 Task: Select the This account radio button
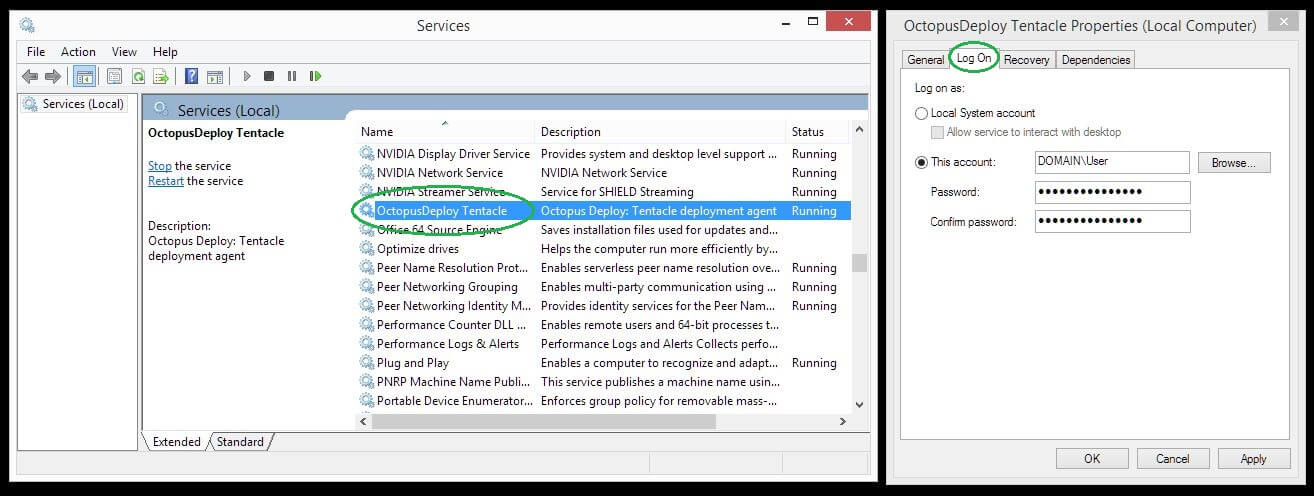[x=922, y=162]
